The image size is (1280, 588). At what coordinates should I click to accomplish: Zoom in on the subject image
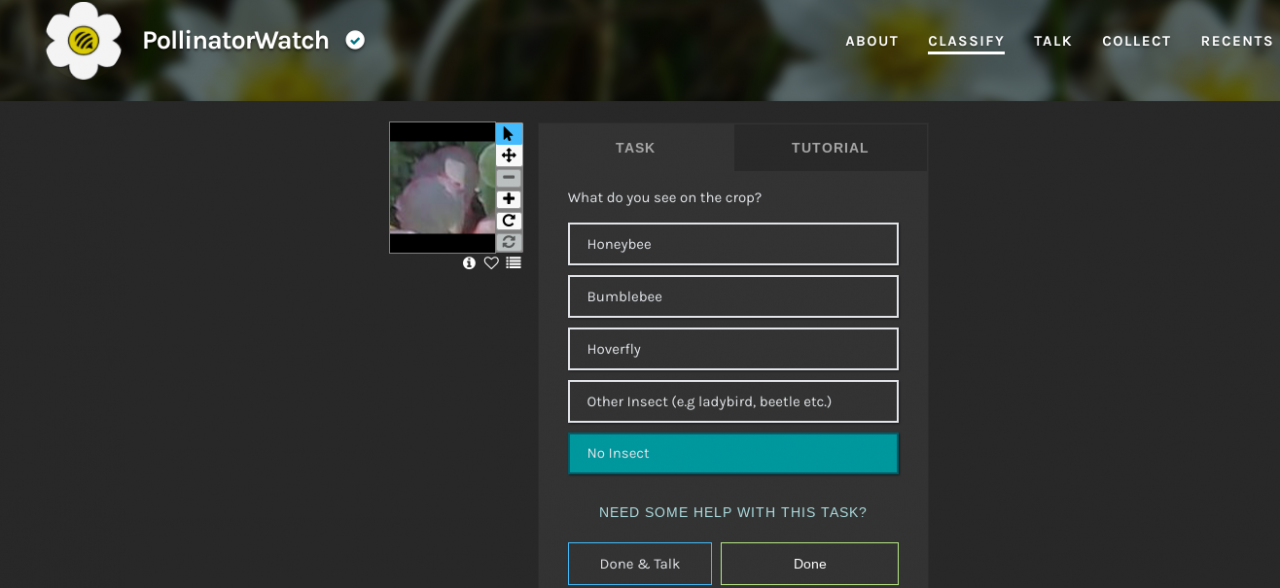point(509,199)
